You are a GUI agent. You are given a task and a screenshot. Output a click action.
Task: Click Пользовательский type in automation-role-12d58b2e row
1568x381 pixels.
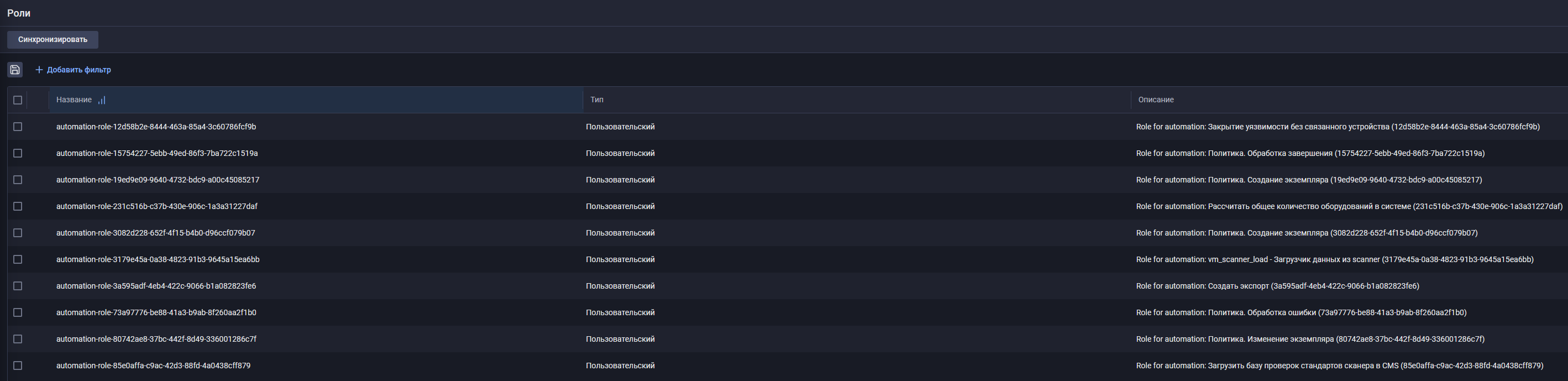[620, 127]
